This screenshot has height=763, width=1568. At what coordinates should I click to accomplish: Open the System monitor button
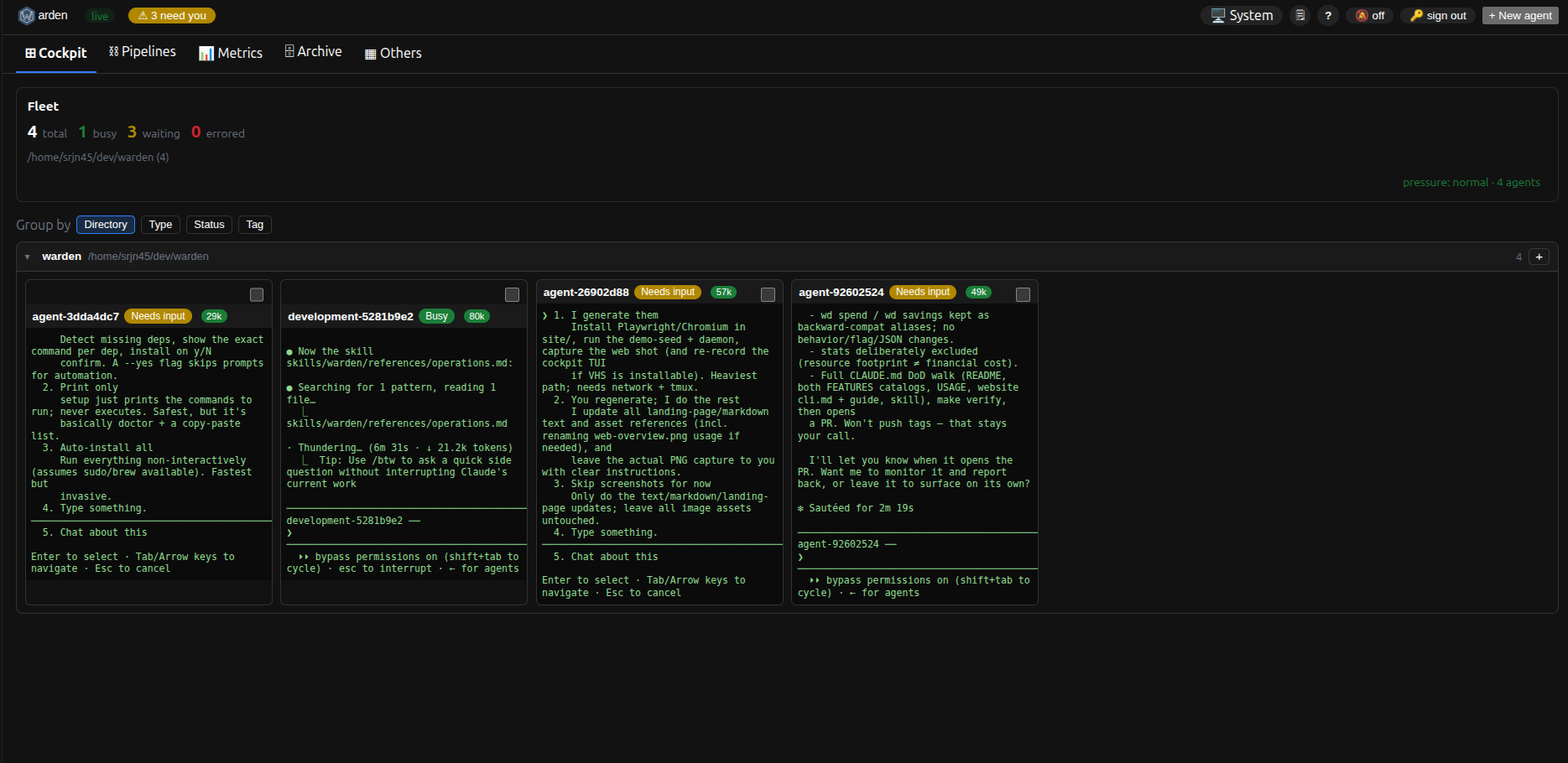[x=1242, y=16]
